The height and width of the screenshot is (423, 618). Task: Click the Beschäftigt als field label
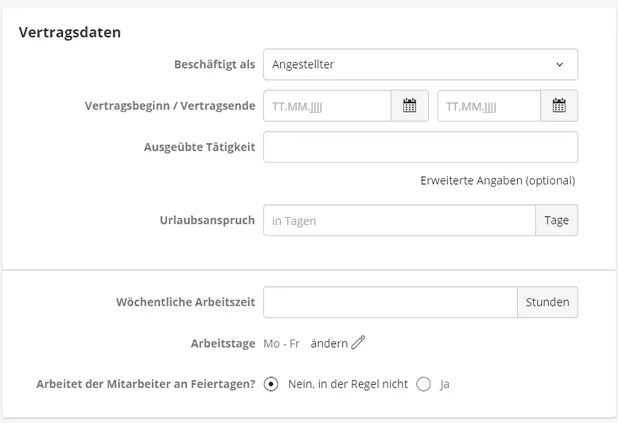(214, 65)
